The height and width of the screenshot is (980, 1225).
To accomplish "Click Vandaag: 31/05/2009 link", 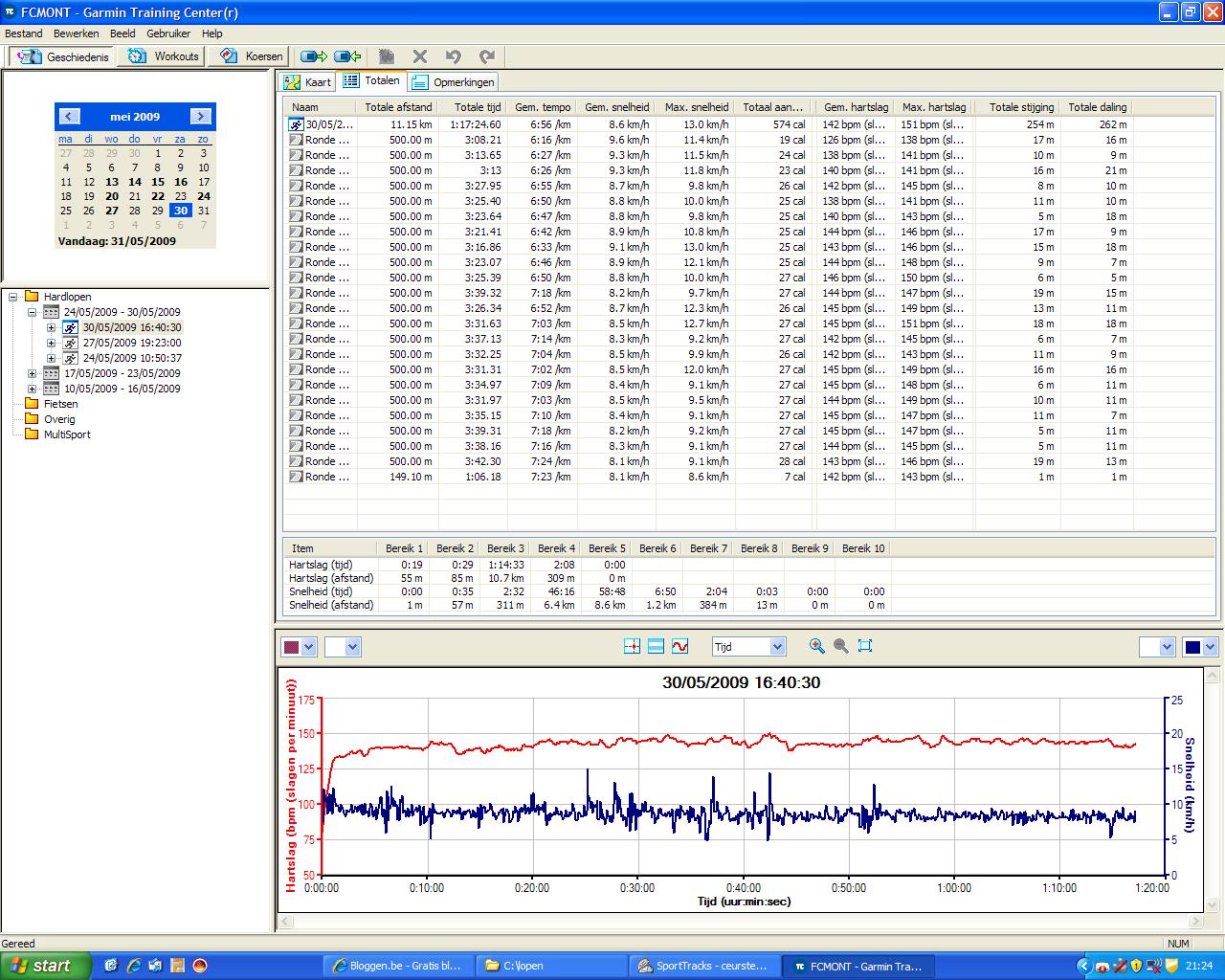I will 117,241.
